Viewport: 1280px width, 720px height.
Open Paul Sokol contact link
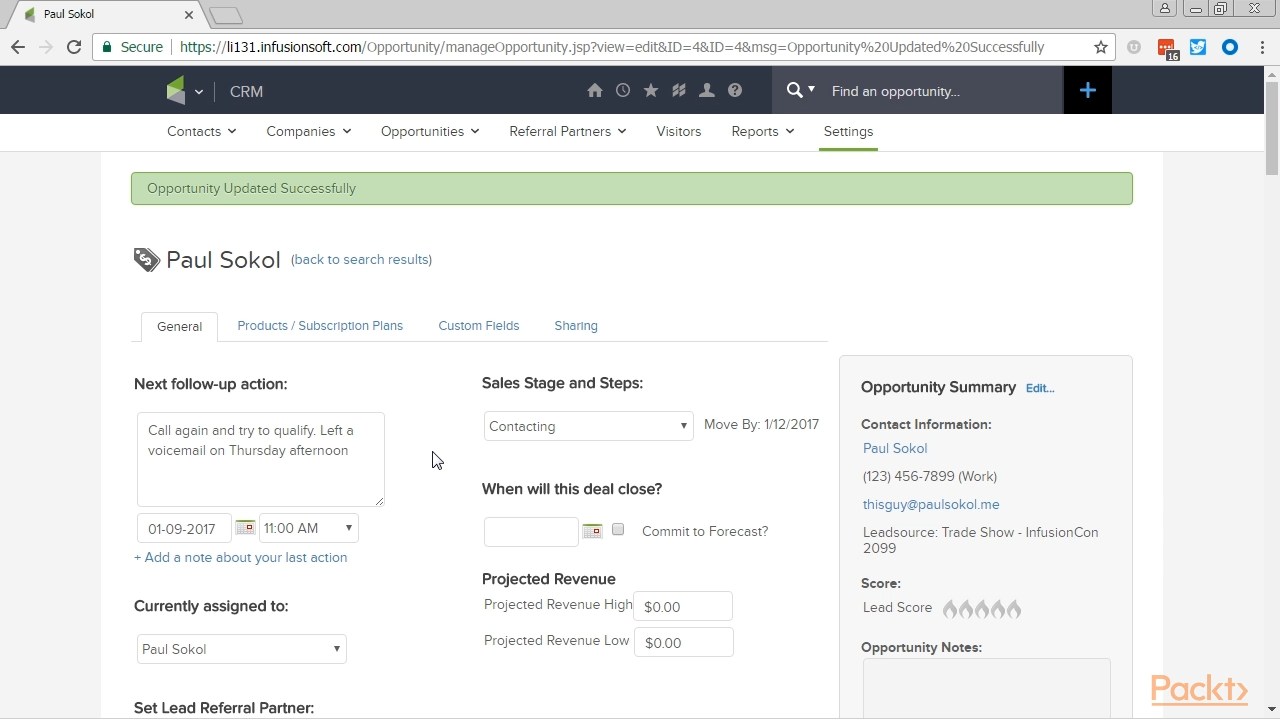895,448
